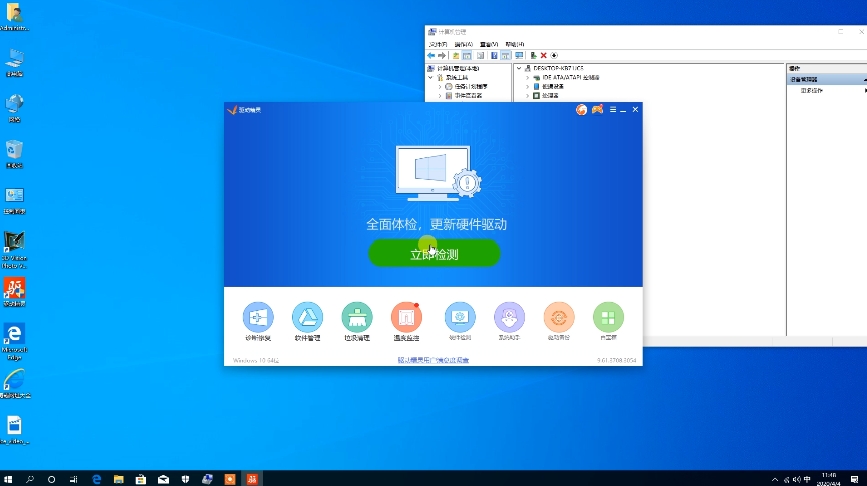Viewport: 867px width, 486px height.
Task: Expand the 事件查看器 tree node
Action: (x=440, y=96)
